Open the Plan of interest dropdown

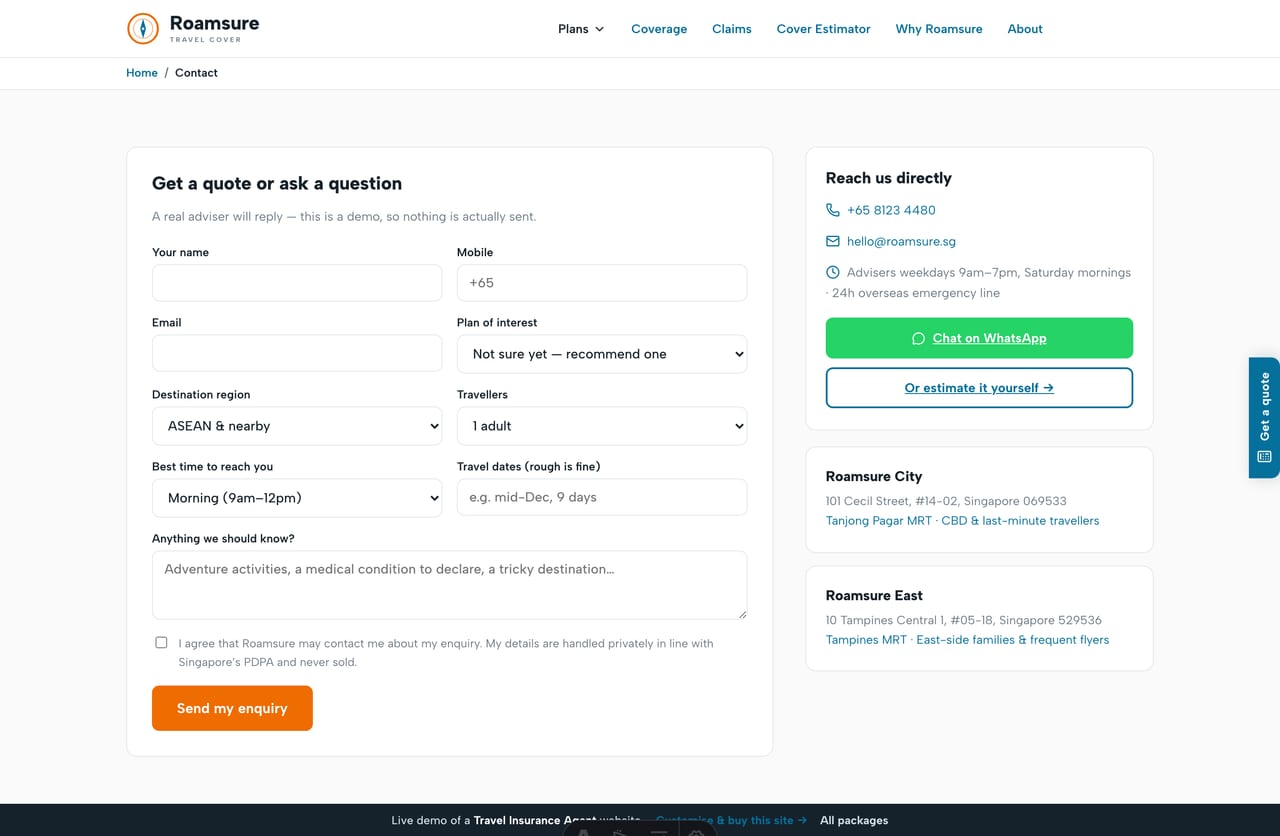(602, 354)
